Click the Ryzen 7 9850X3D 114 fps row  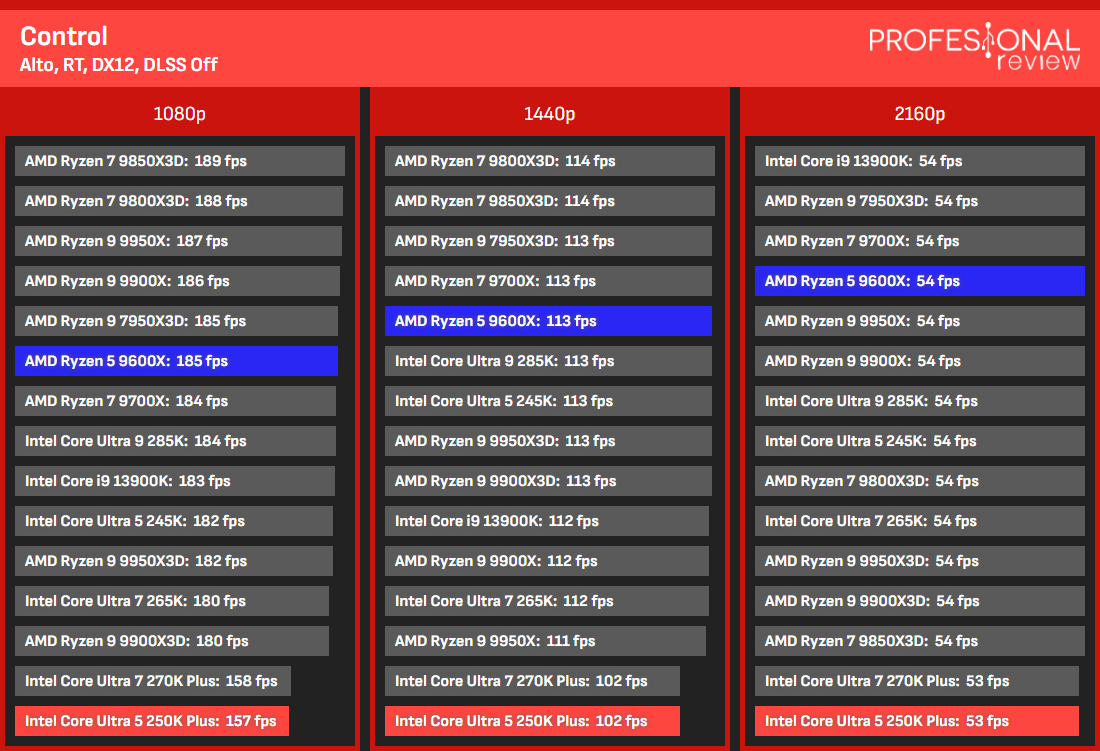point(550,201)
